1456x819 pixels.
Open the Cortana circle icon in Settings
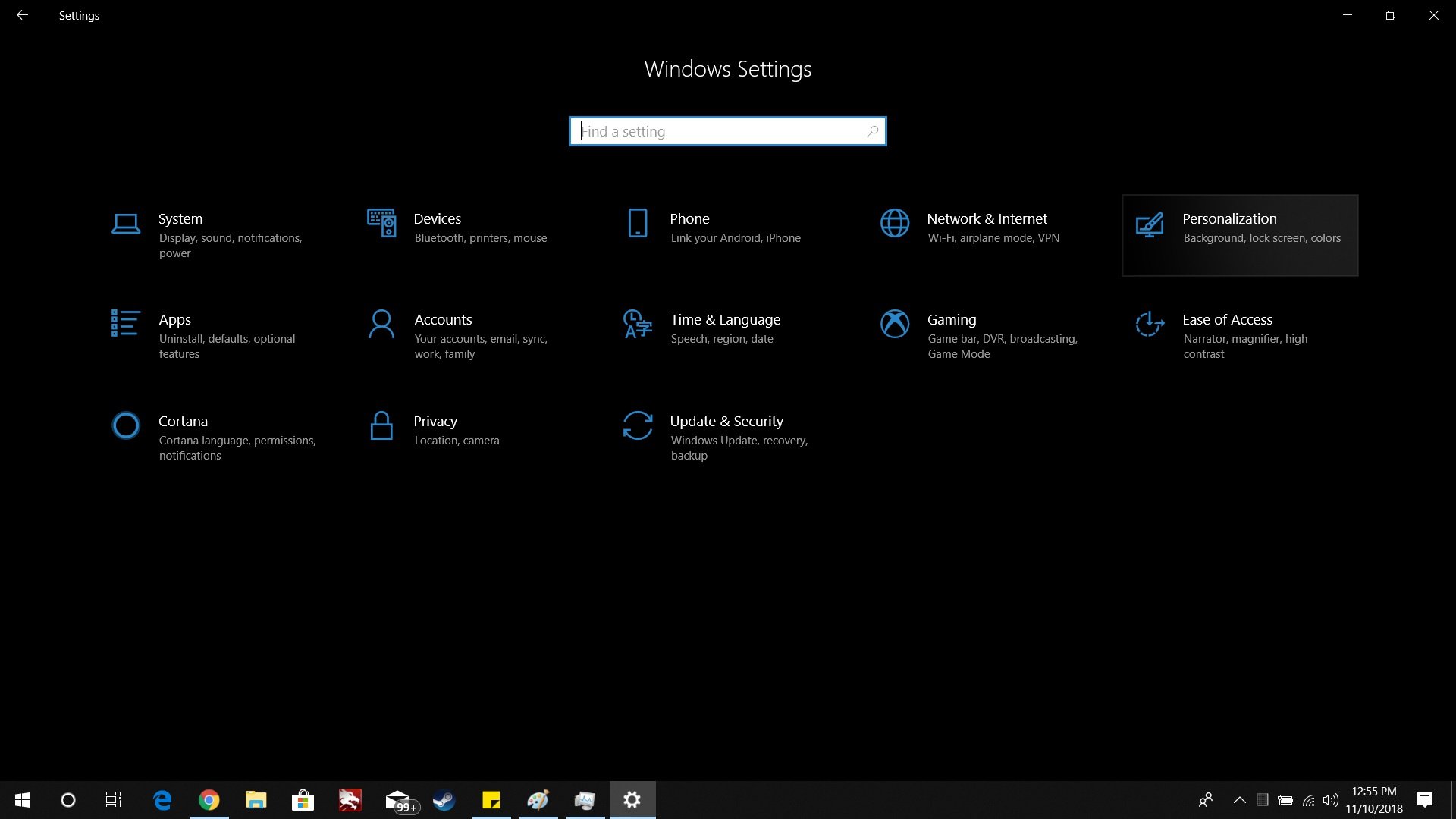tap(126, 425)
